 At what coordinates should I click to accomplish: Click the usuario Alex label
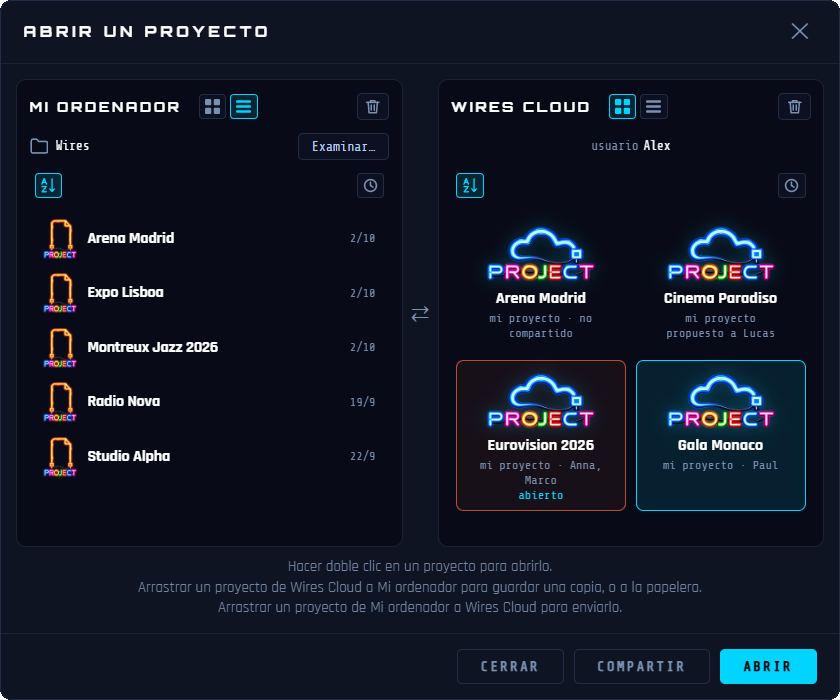coord(631,146)
